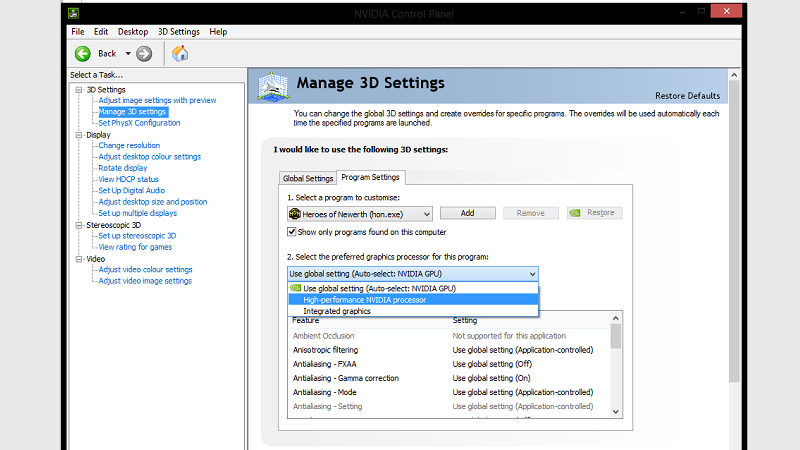Select High-performance NVIDIA processor option

point(365,299)
